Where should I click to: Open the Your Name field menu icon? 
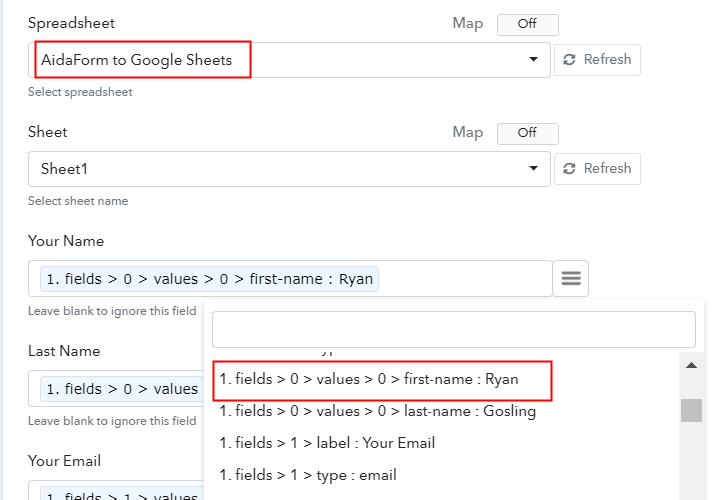tap(571, 278)
